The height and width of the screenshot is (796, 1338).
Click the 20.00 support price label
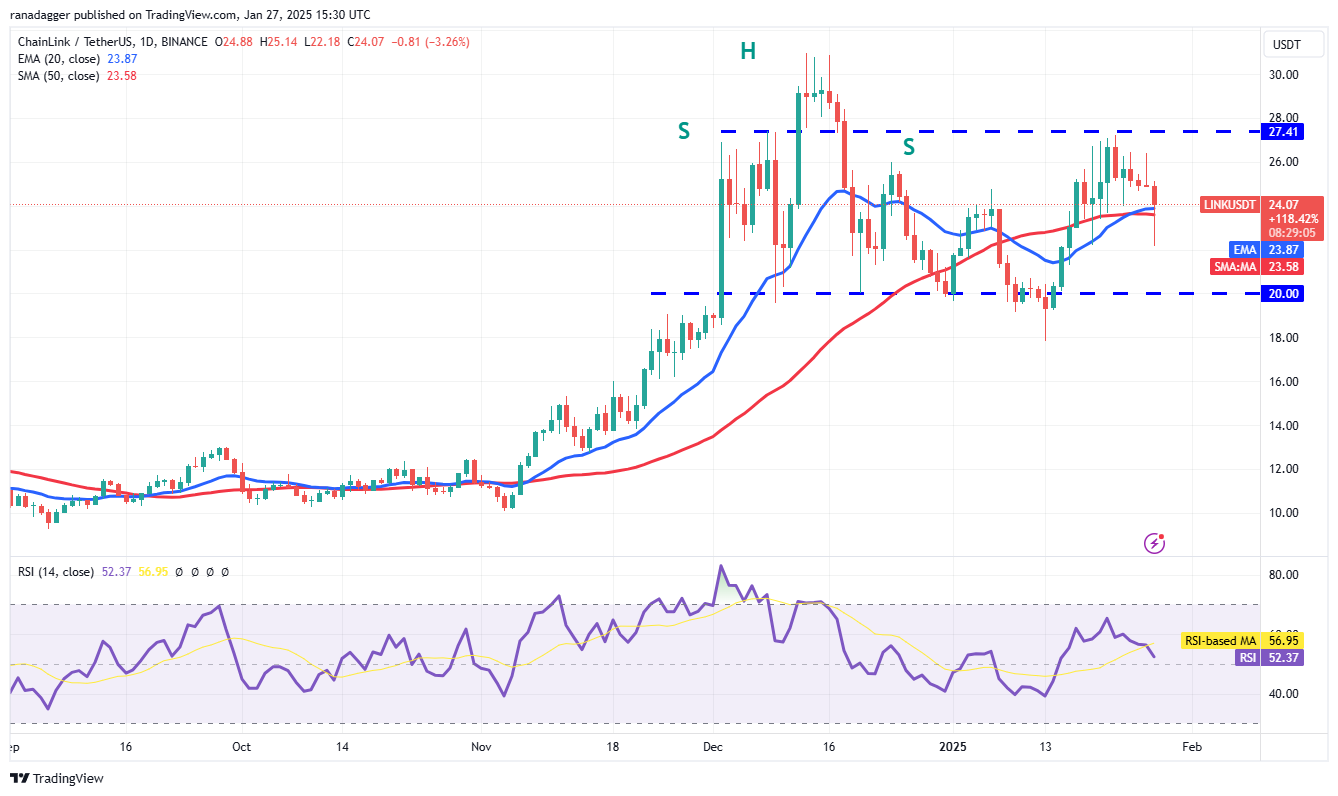1285,294
